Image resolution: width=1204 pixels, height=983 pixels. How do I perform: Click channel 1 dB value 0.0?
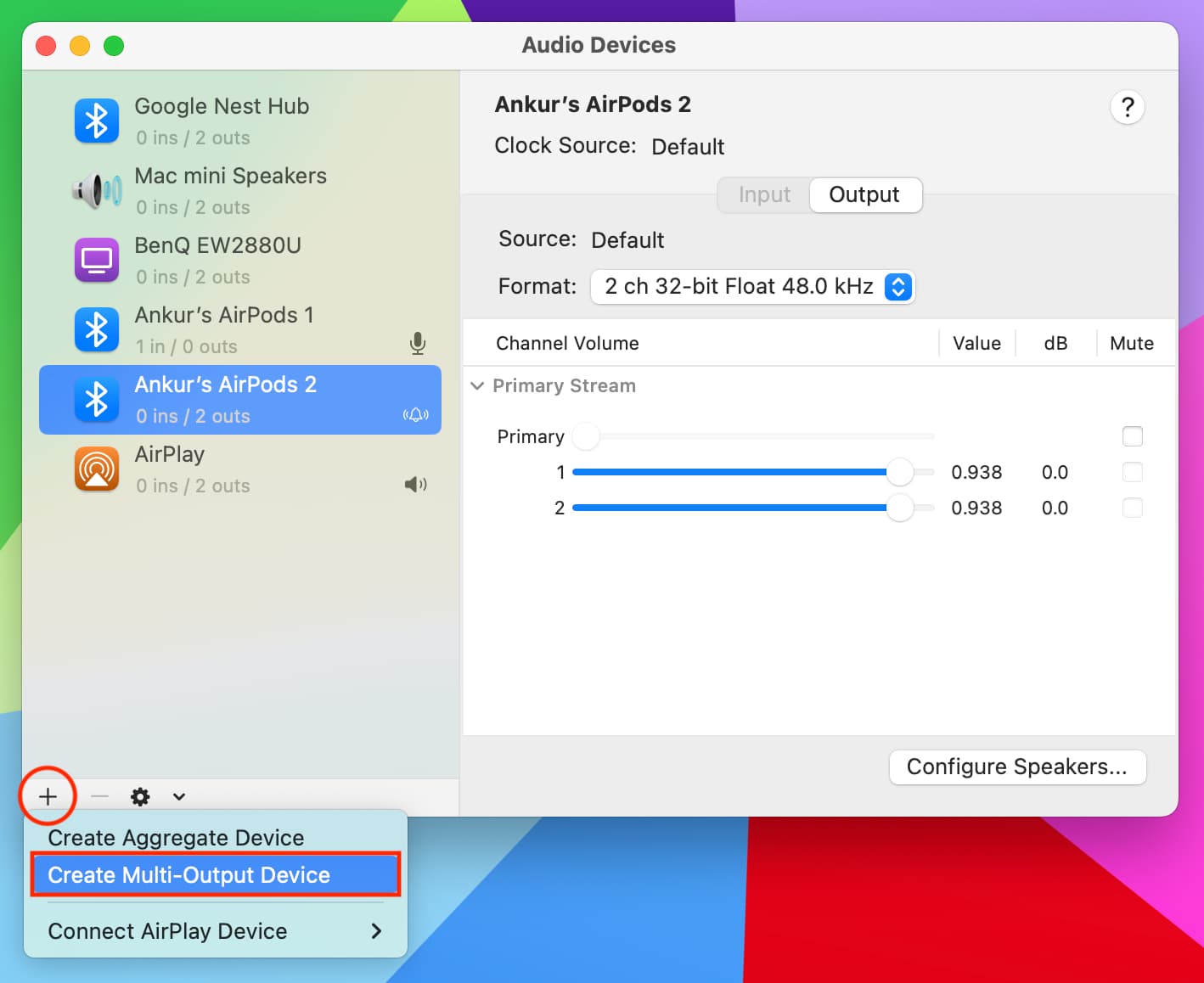coord(1055,472)
